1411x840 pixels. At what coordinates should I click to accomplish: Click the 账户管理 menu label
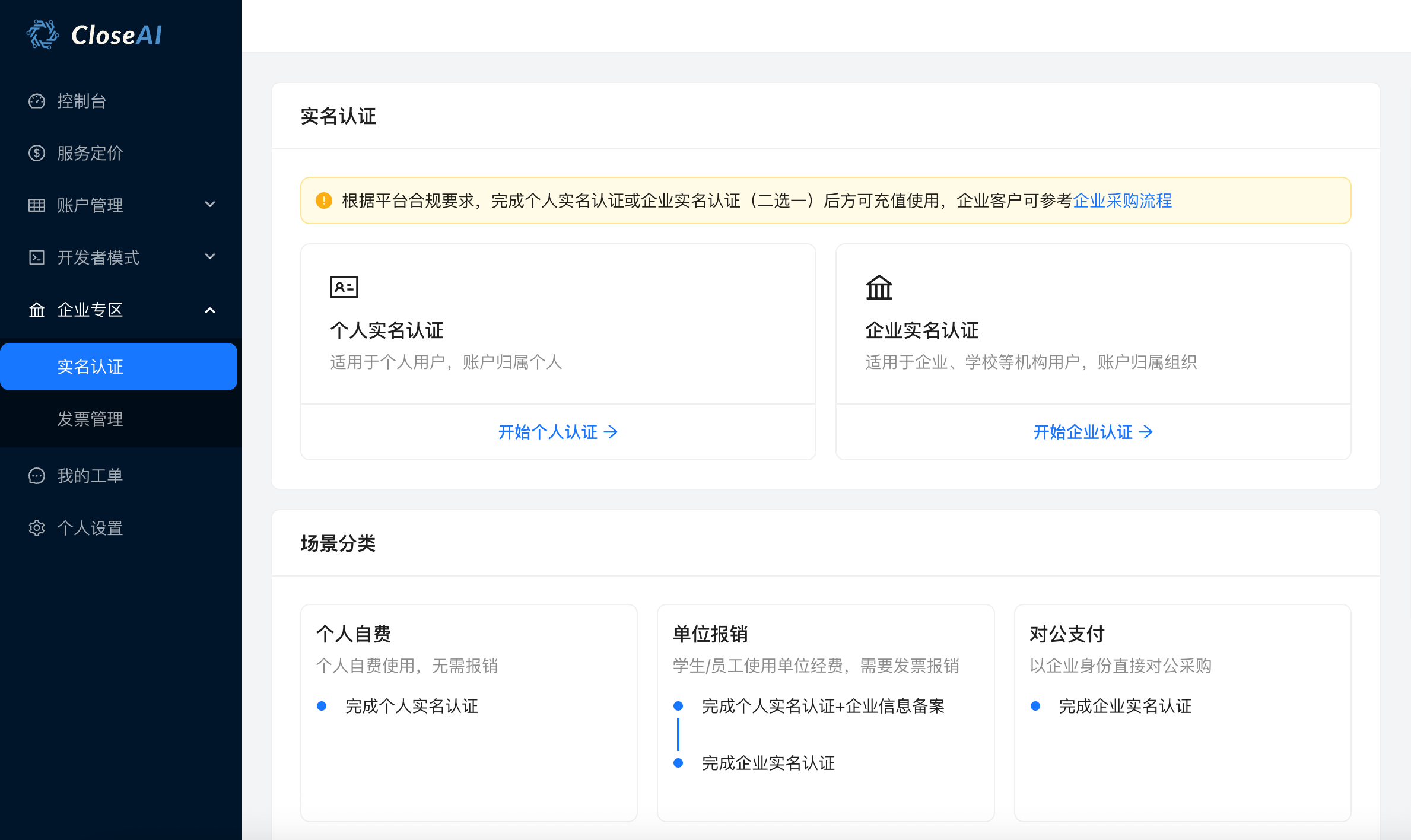pos(90,205)
